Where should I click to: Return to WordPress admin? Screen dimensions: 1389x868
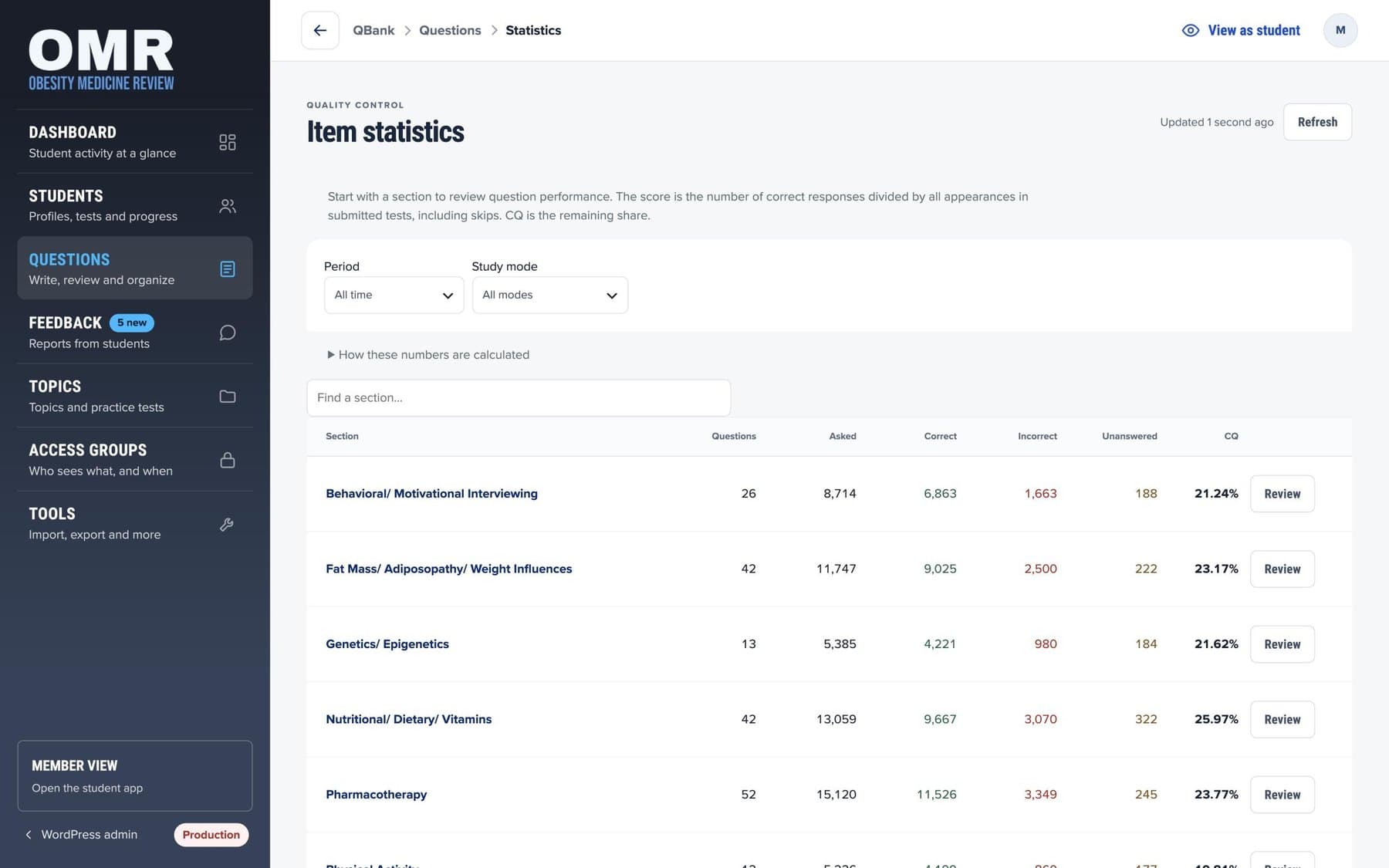[x=82, y=835]
